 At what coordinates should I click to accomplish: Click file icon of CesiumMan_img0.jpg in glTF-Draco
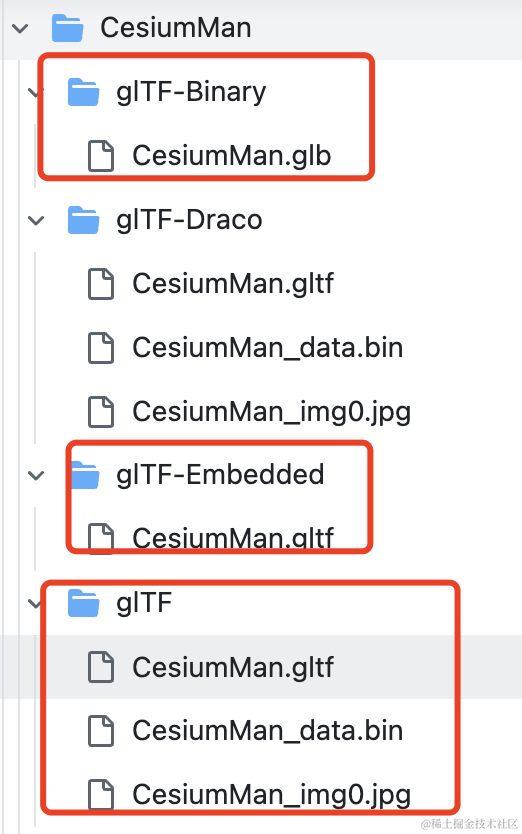(x=101, y=411)
